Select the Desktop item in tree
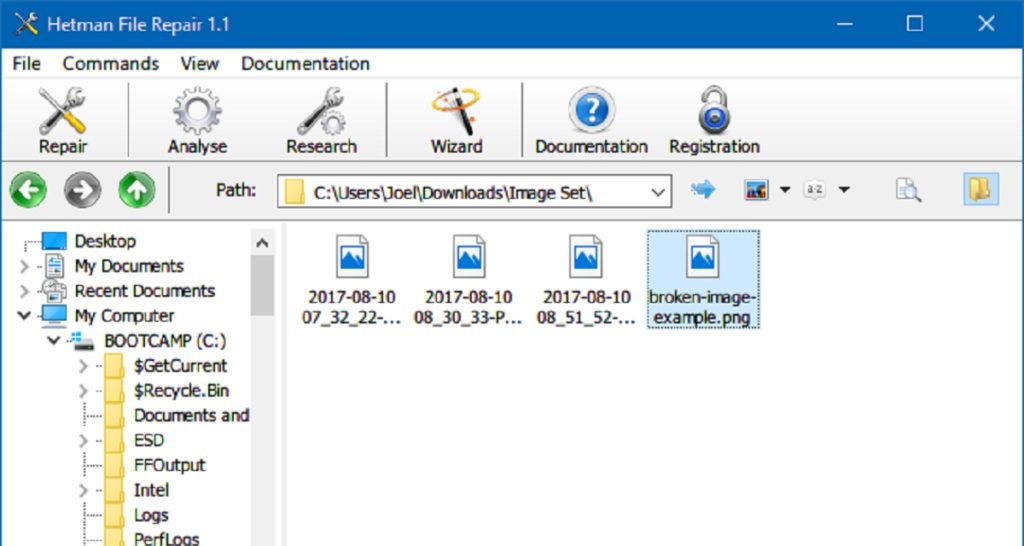Image resolution: width=1024 pixels, height=546 pixels. (x=104, y=241)
